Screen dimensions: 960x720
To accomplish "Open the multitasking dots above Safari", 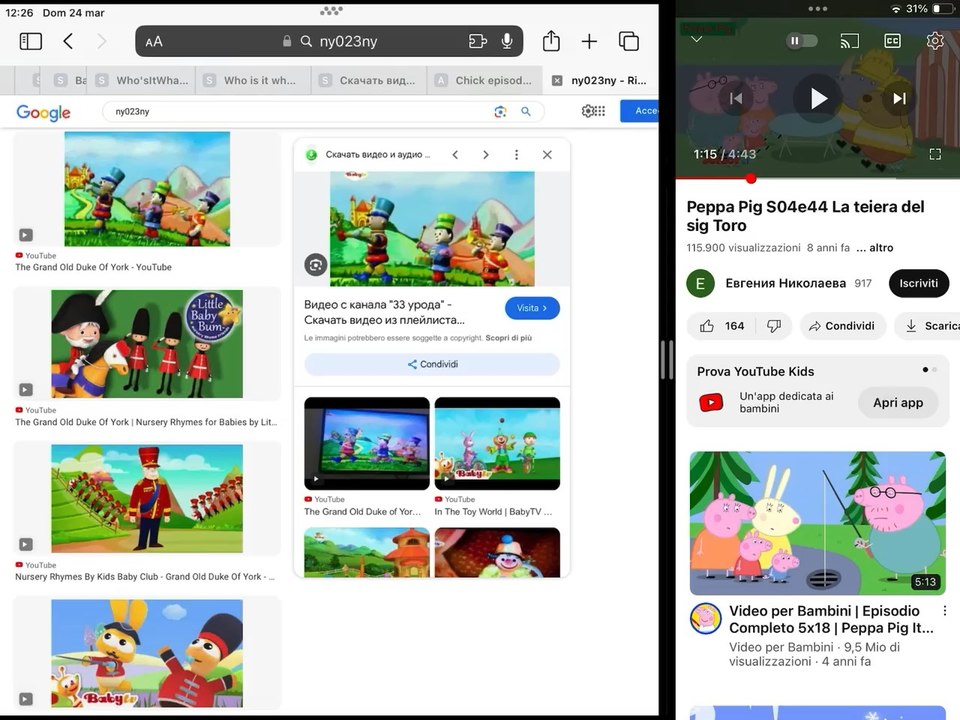I will 331,10.
